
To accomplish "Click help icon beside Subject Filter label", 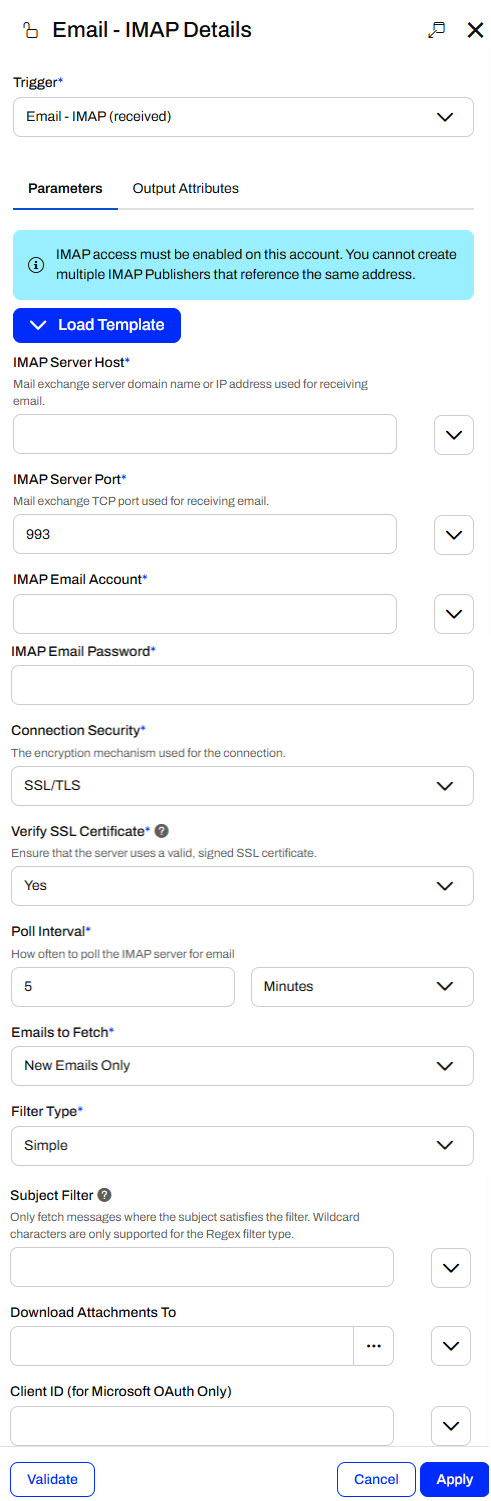I will (x=104, y=1194).
